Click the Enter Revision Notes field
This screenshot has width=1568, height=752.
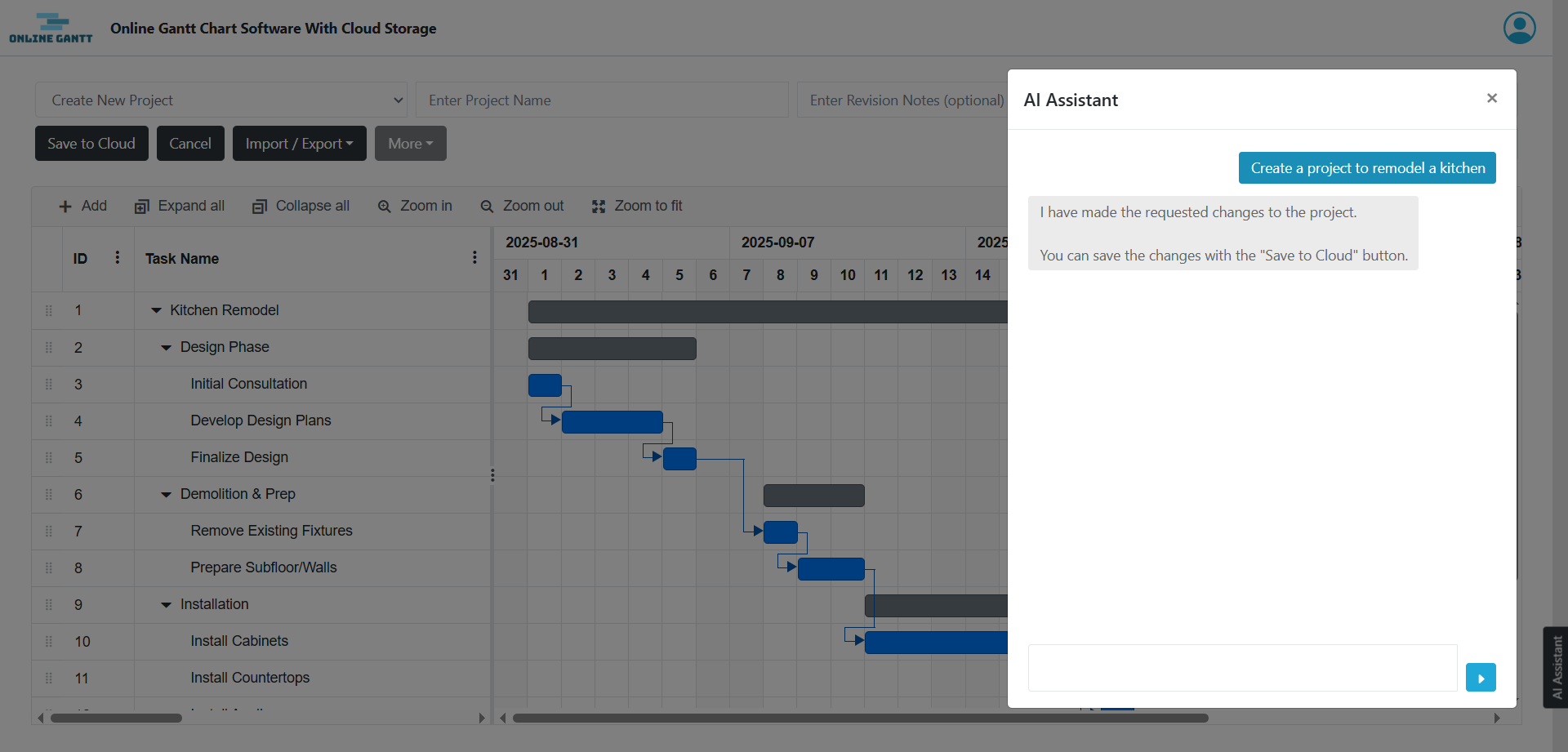(902, 100)
